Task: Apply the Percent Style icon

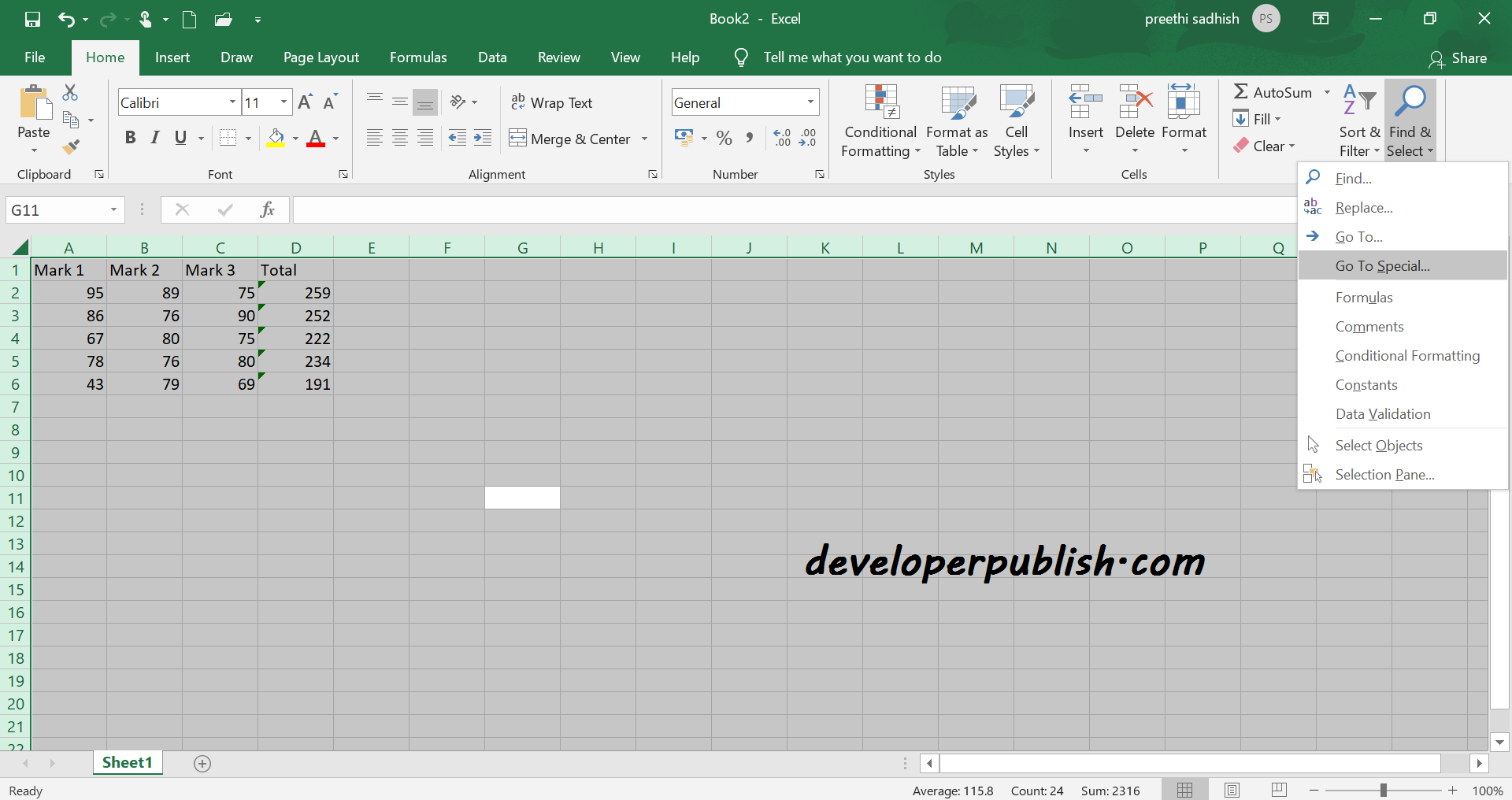Action: click(724, 138)
